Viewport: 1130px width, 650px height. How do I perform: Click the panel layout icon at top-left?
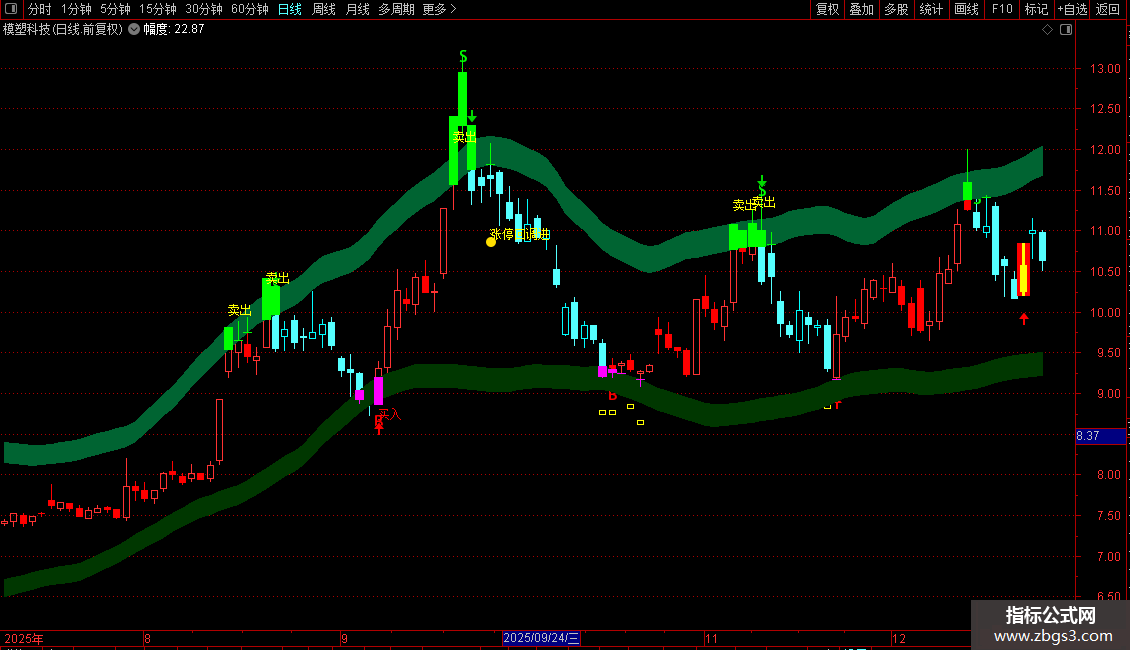click(11, 9)
